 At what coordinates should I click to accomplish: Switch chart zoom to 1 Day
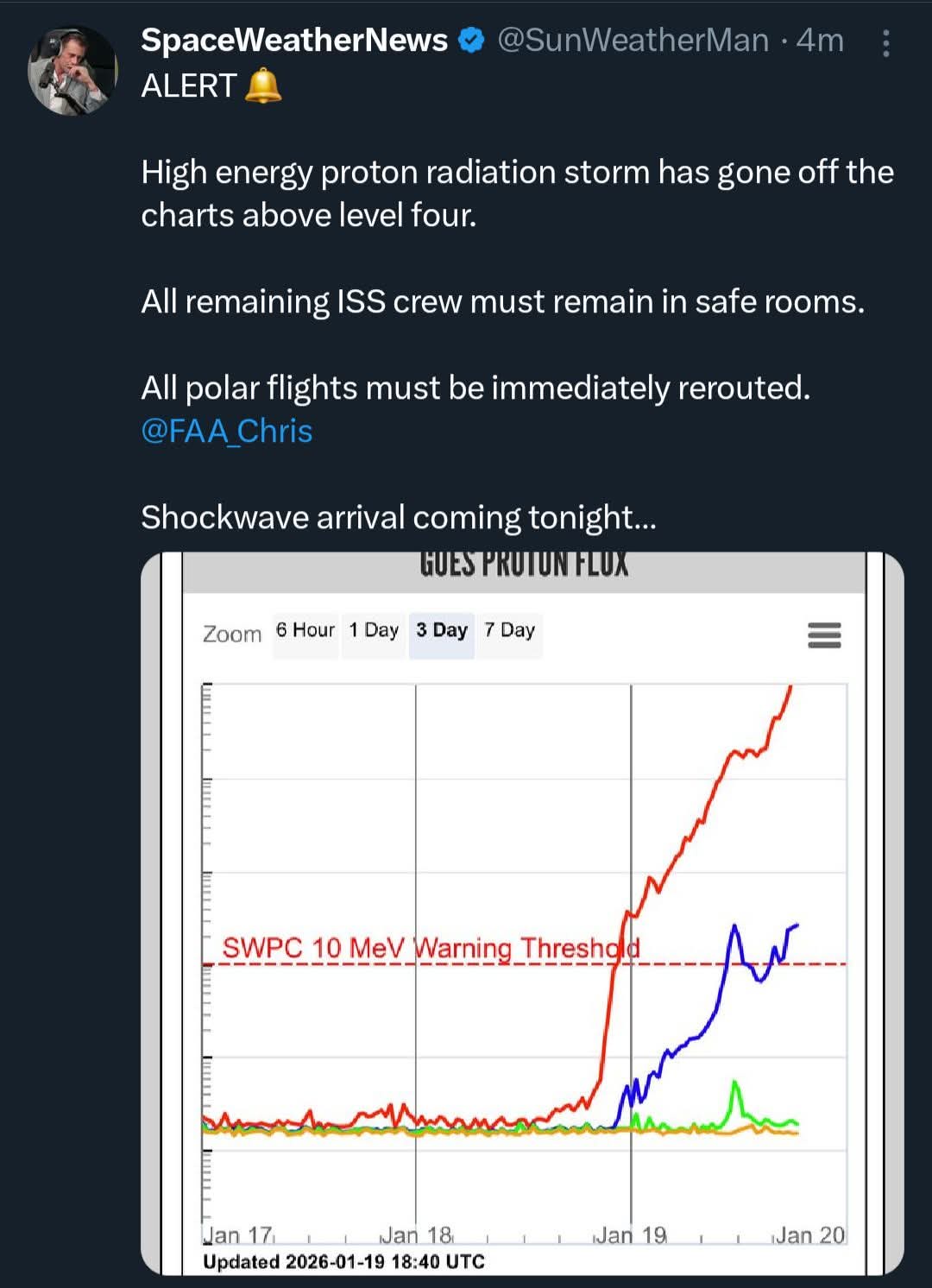(x=374, y=630)
